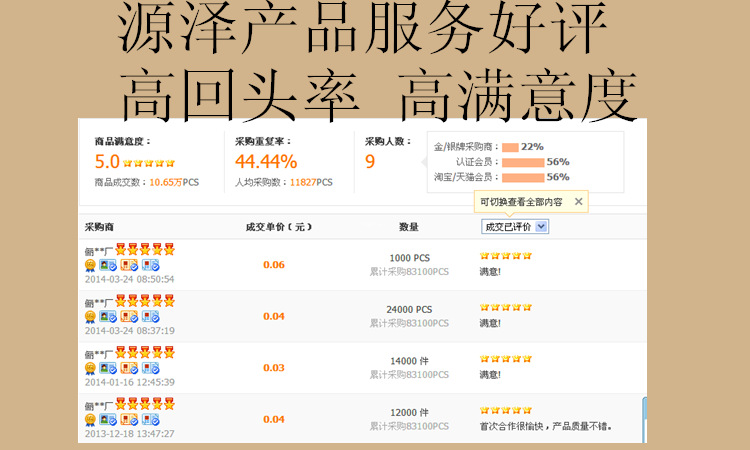Click the review 首次合作很愉快，产品质量不错。
Viewport: 750px width, 450px height.
[x=546, y=426]
